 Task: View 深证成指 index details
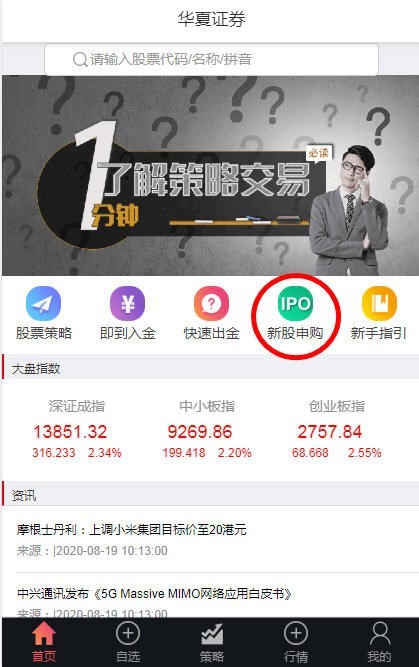[x=77, y=430]
